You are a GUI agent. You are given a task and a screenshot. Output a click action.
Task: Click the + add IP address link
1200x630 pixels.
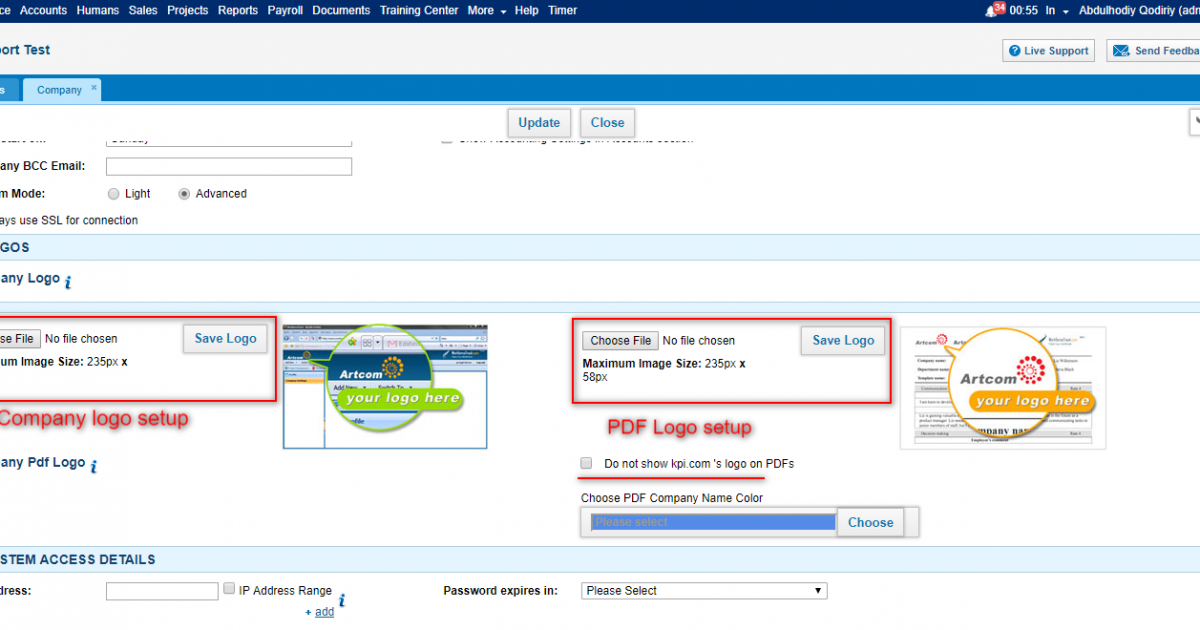point(320,612)
